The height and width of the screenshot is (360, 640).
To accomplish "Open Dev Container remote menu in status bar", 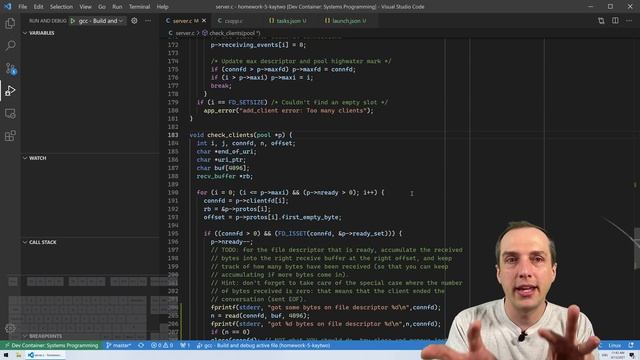I will [51, 345].
